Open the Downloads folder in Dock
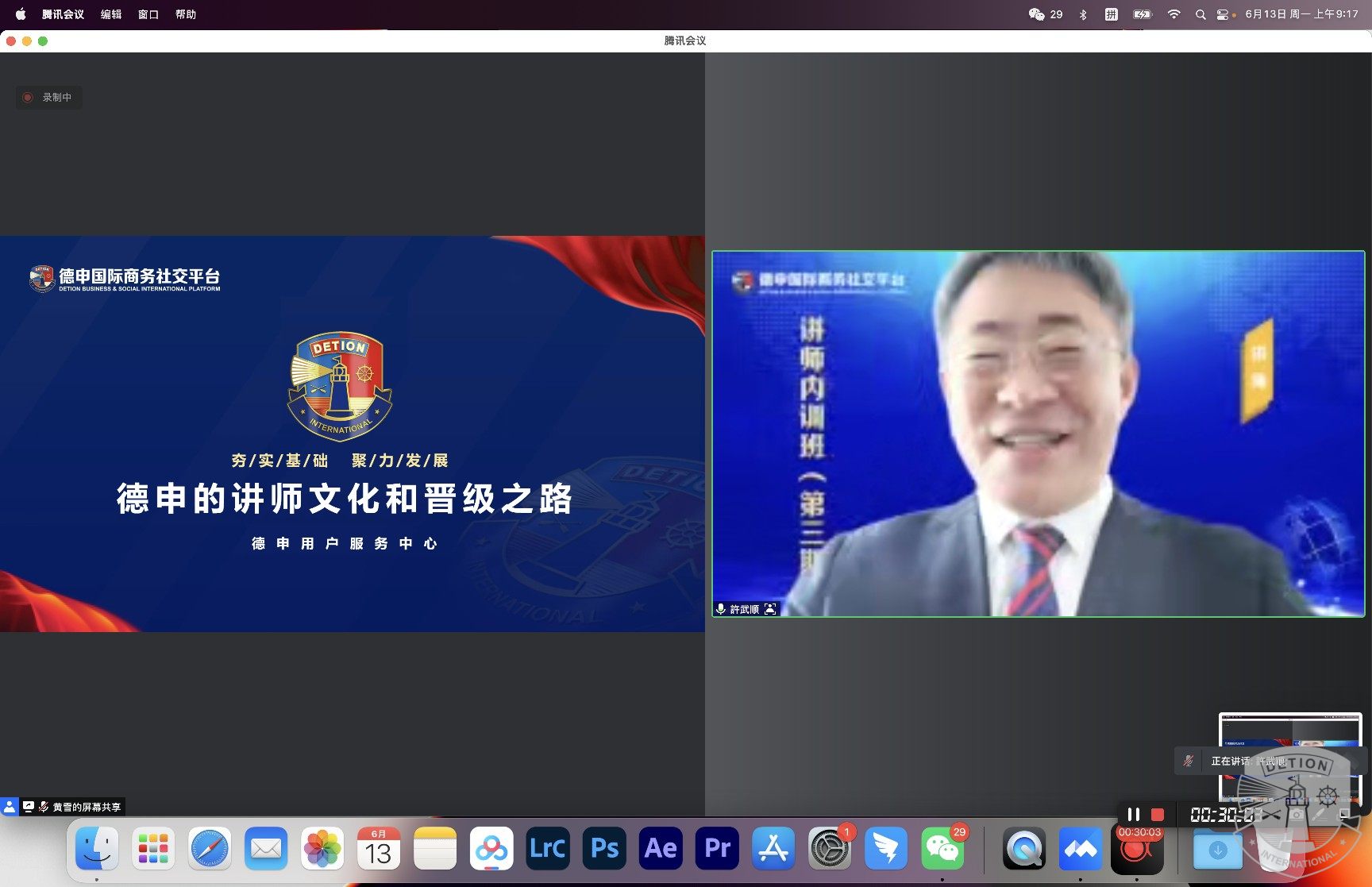The image size is (1372, 887). tap(1218, 849)
